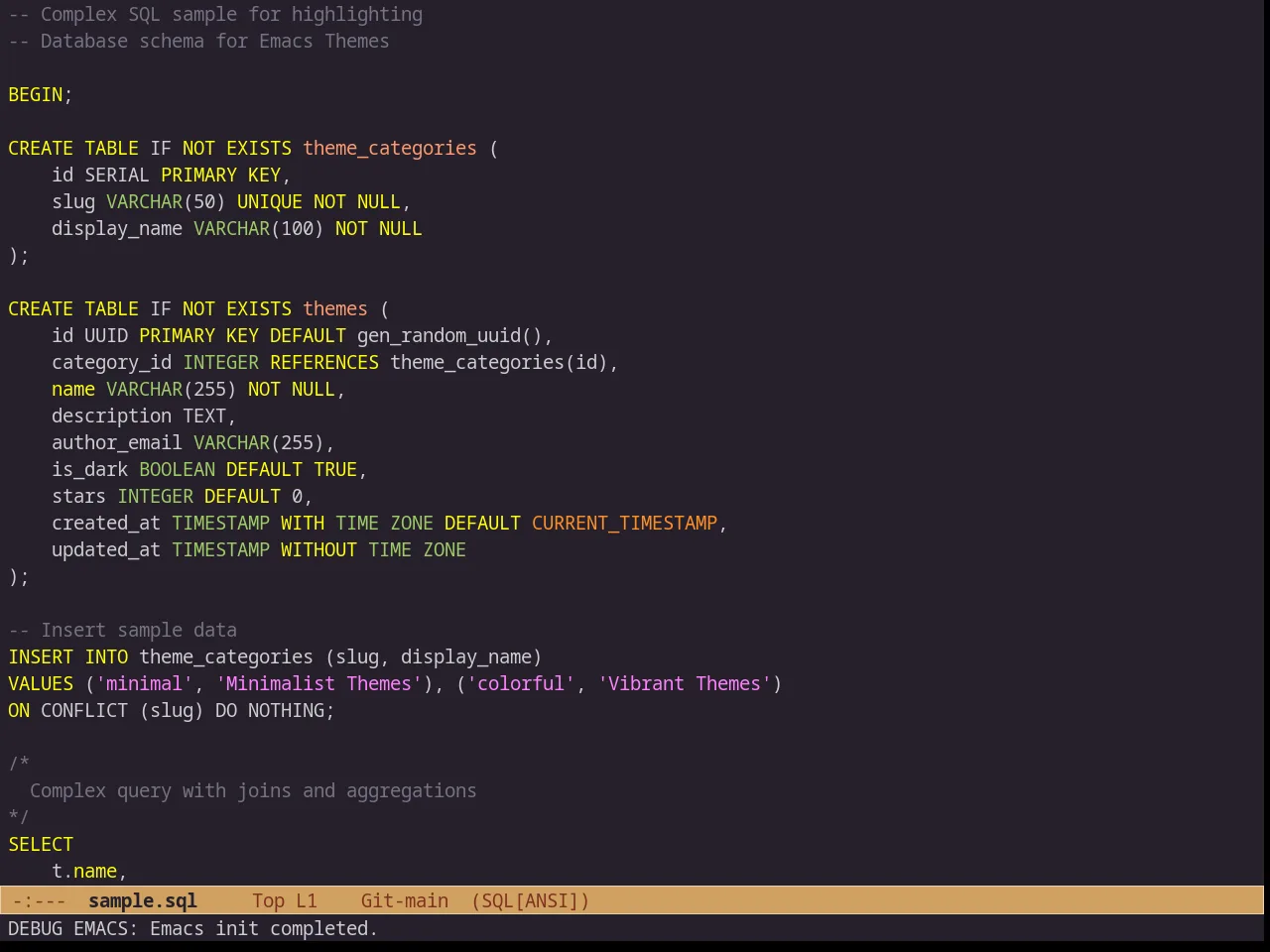Click the description column name
1270x952 pixels.
tap(112, 416)
